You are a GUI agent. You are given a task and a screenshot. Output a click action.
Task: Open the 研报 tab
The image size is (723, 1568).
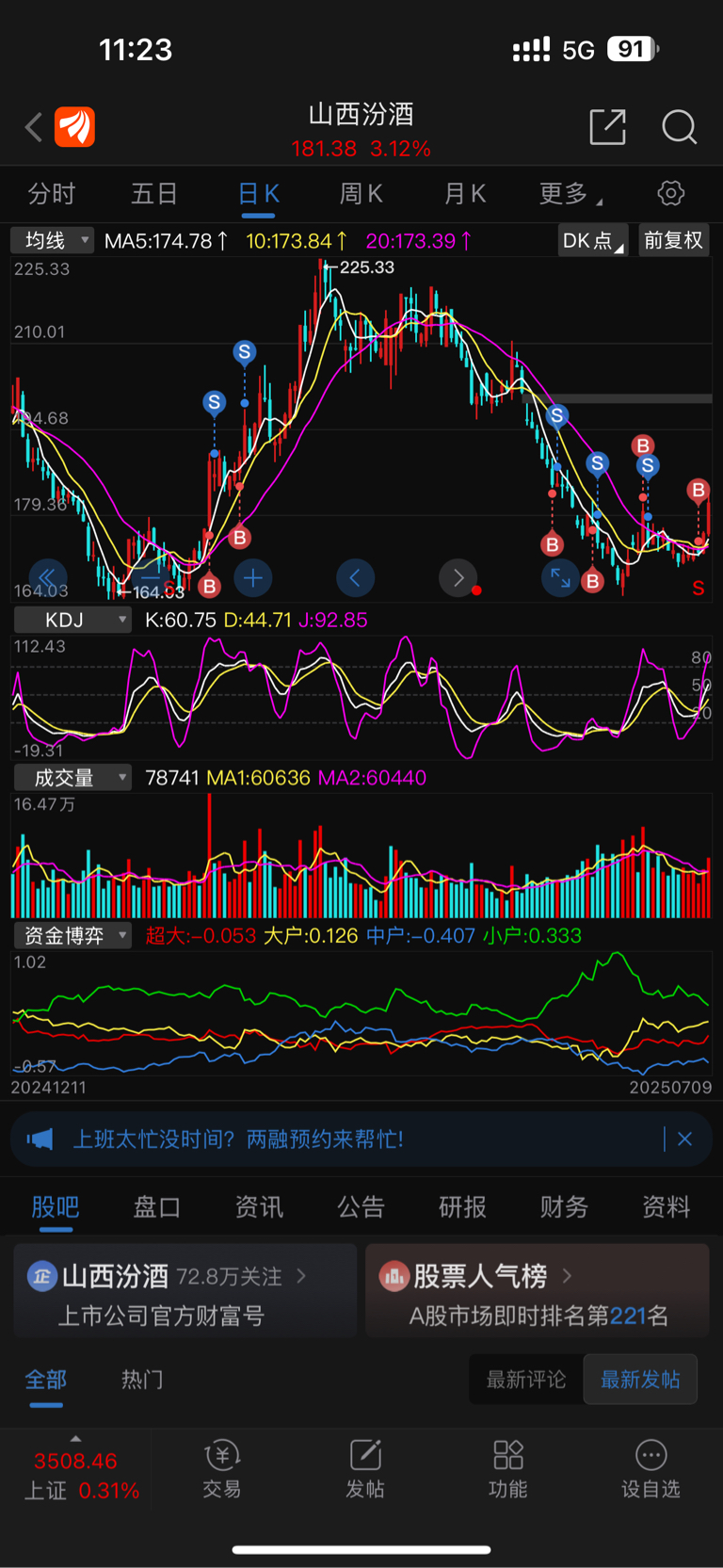(x=463, y=1207)
